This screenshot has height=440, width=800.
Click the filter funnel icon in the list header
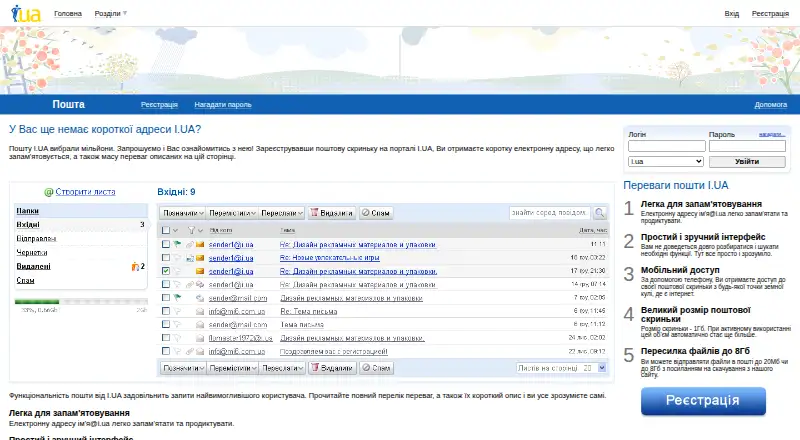(191, 230)
